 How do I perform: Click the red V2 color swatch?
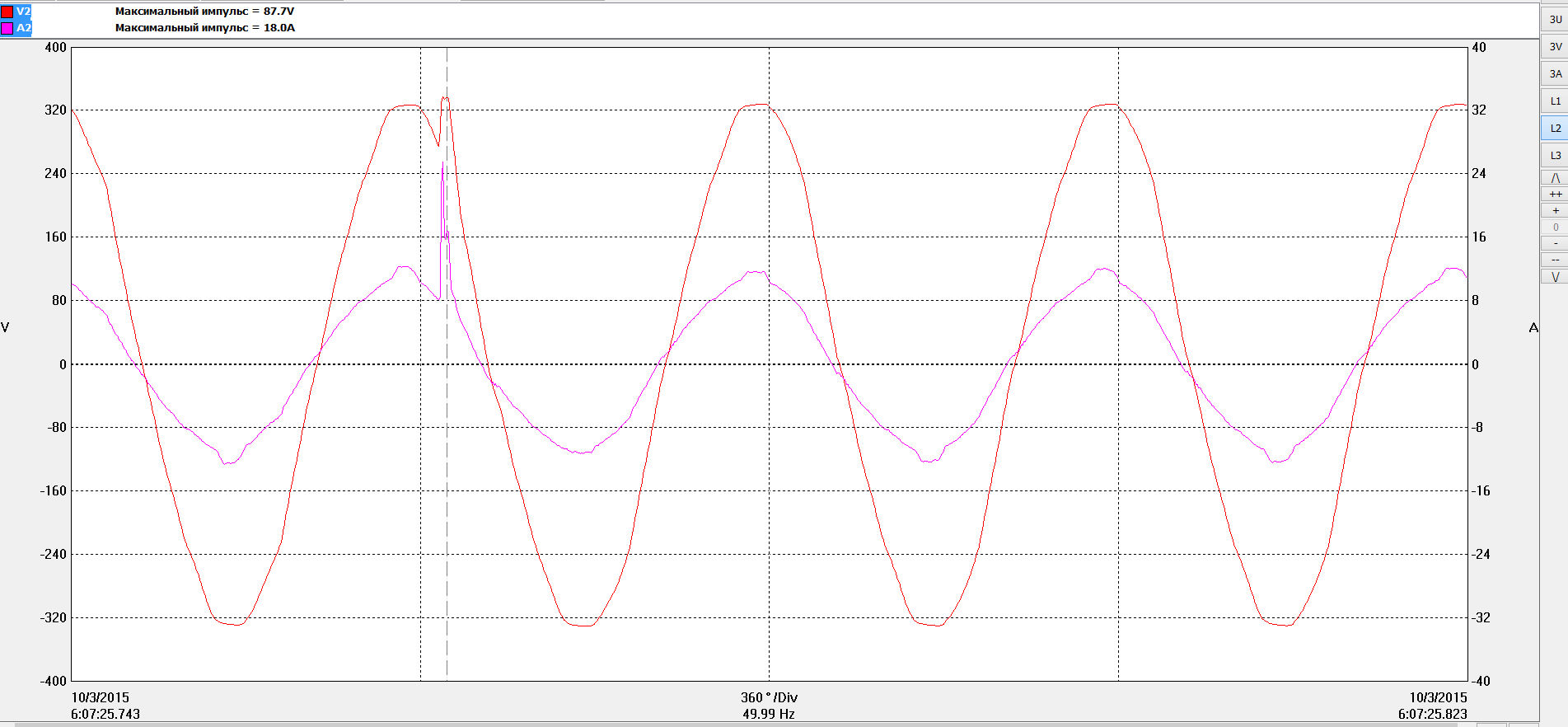(x=7, y=12)
